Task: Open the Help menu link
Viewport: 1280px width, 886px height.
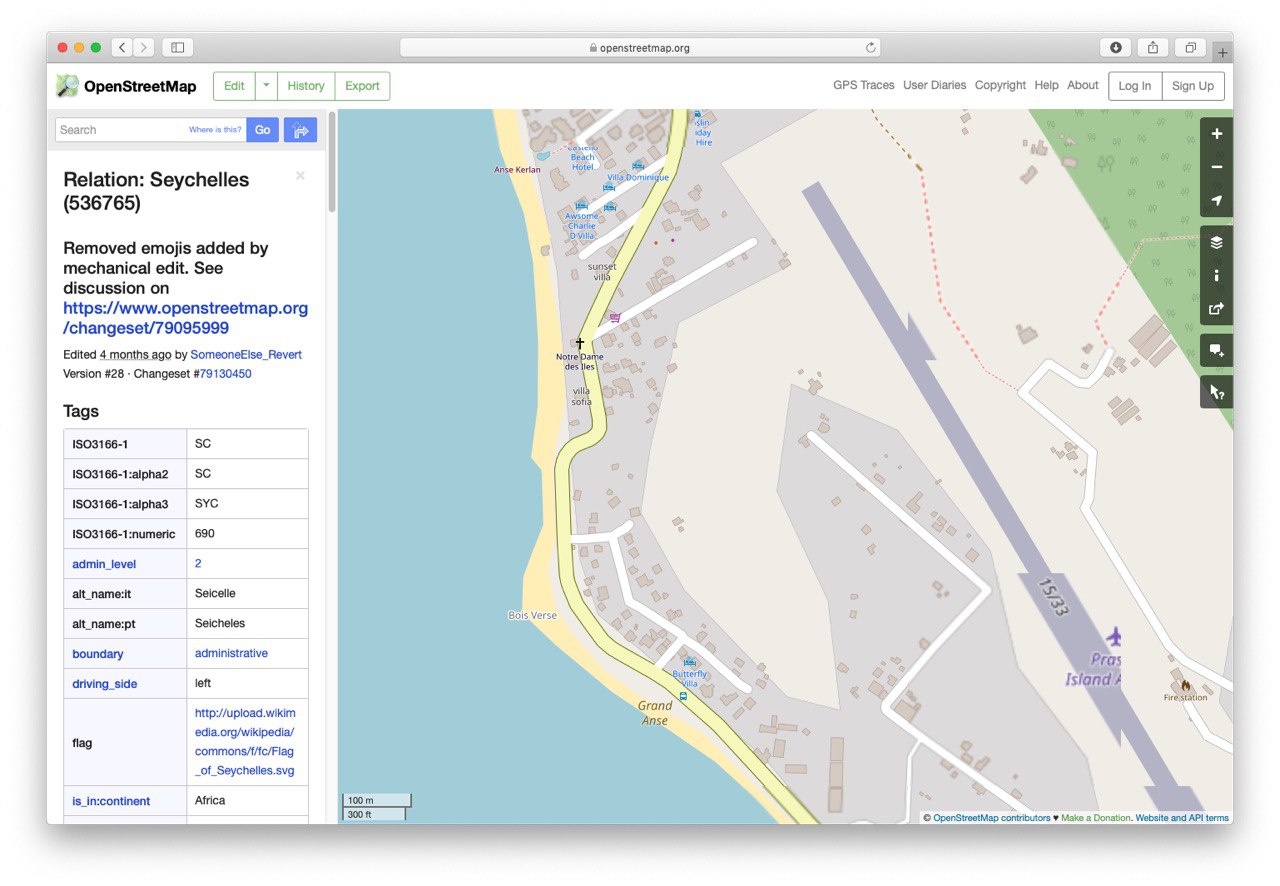Action: (x=1046, y=85)
